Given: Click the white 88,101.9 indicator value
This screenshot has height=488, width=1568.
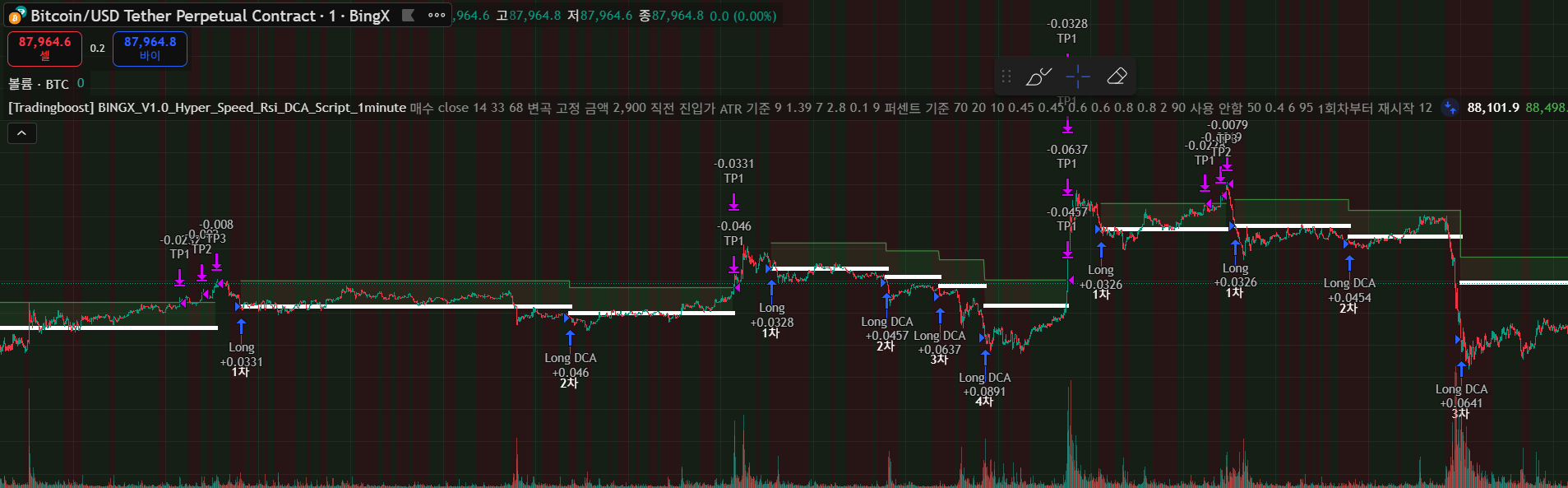Looking at the screenshot, I should click(x=1493, y=108).
